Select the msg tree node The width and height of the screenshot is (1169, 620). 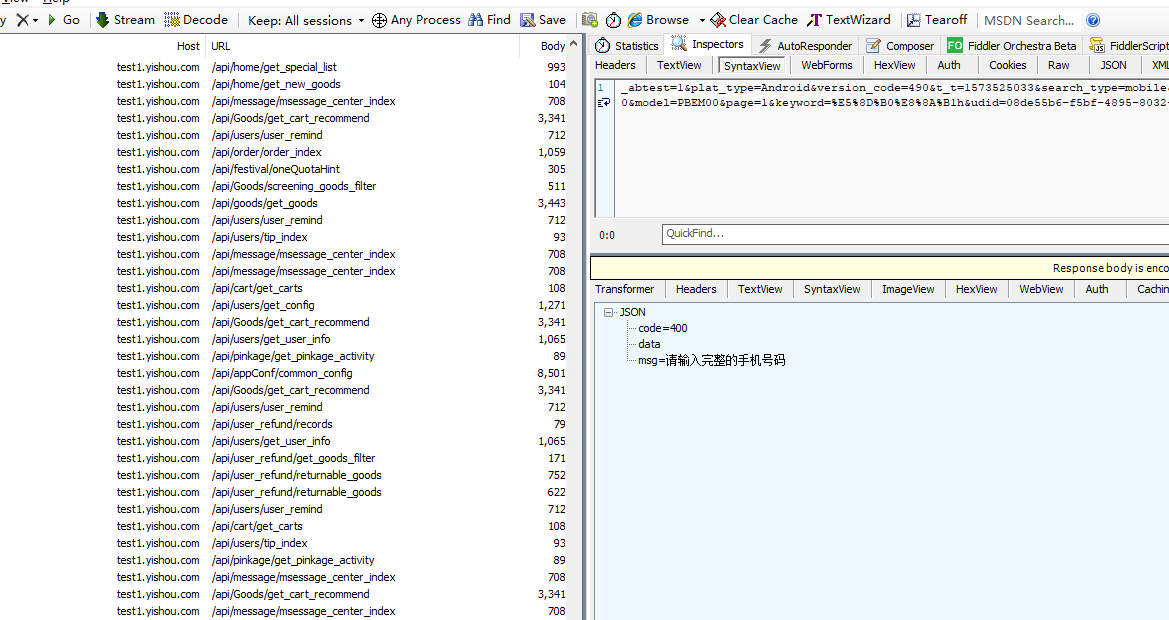point(712,361)
